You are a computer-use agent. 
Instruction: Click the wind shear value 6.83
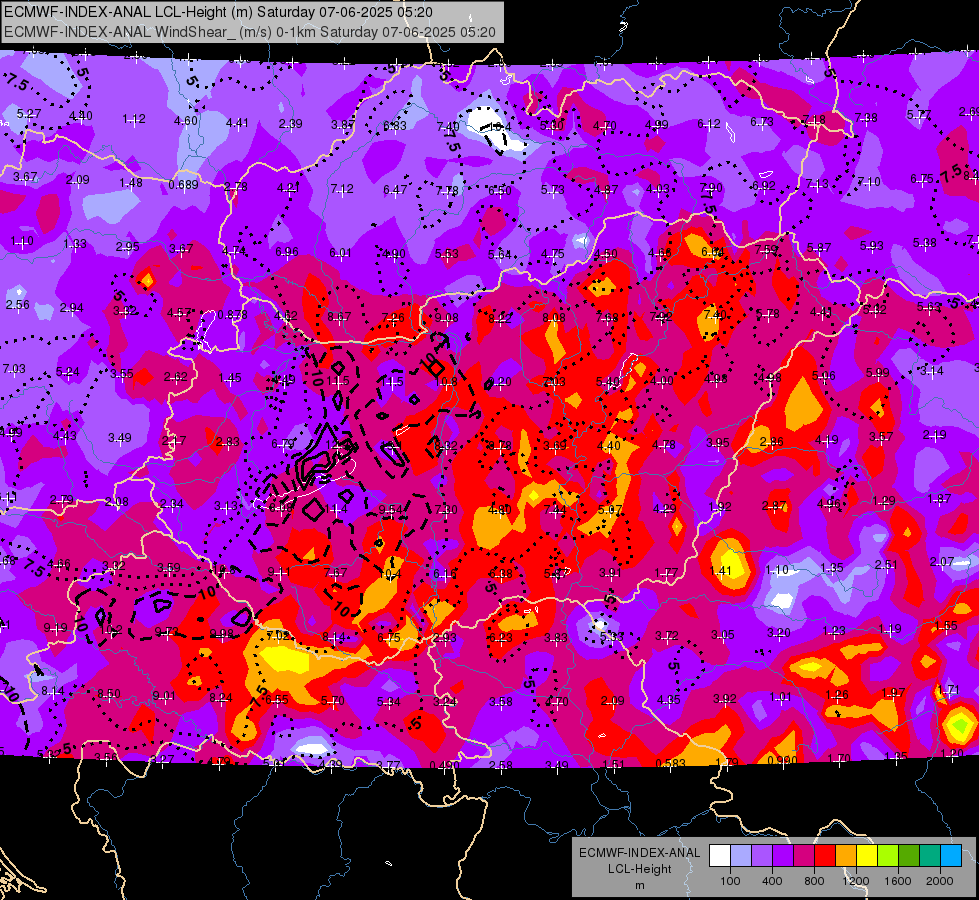click(x=395, y=126)
